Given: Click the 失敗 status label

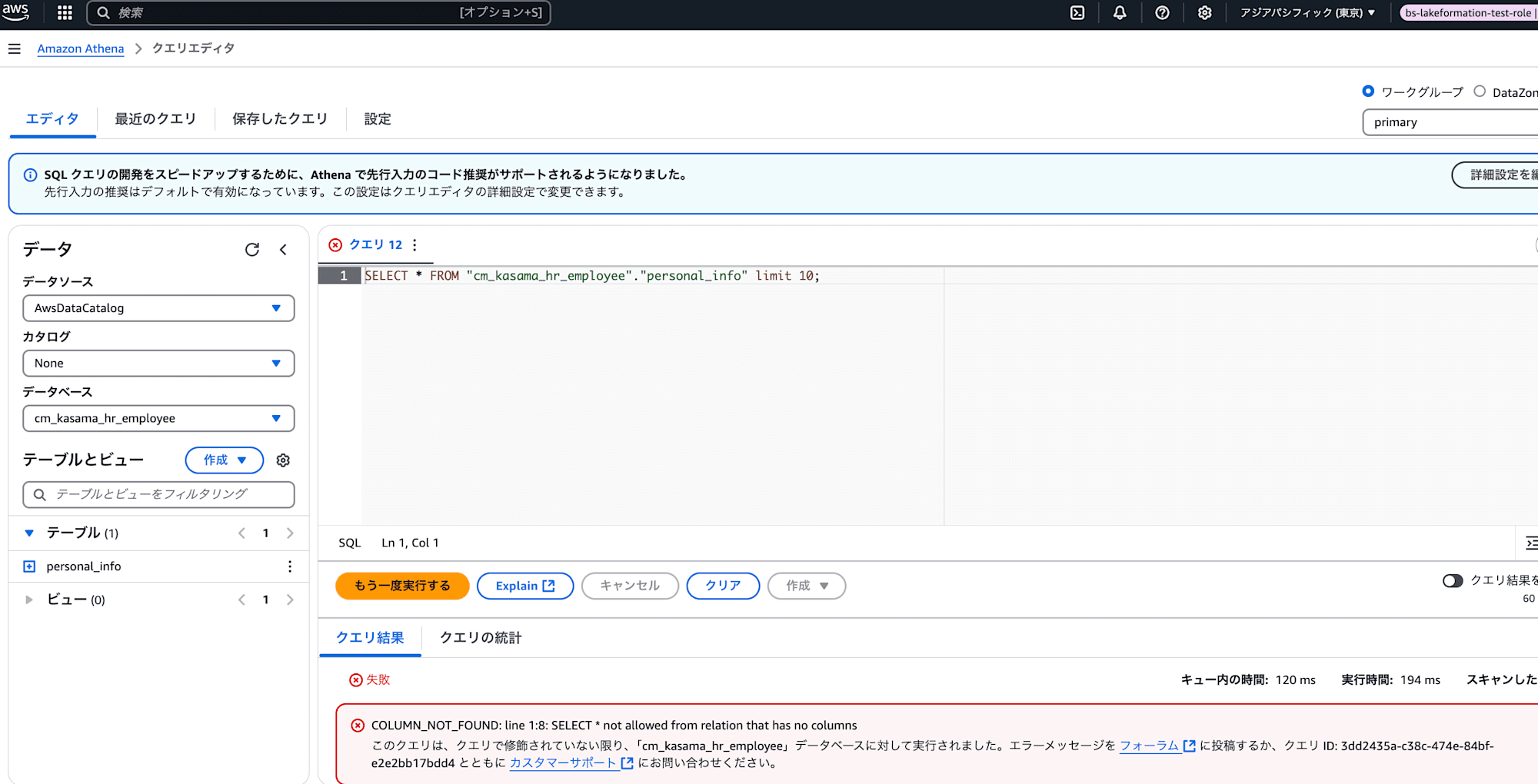Looking at the screenshot, I should [378, 679].
